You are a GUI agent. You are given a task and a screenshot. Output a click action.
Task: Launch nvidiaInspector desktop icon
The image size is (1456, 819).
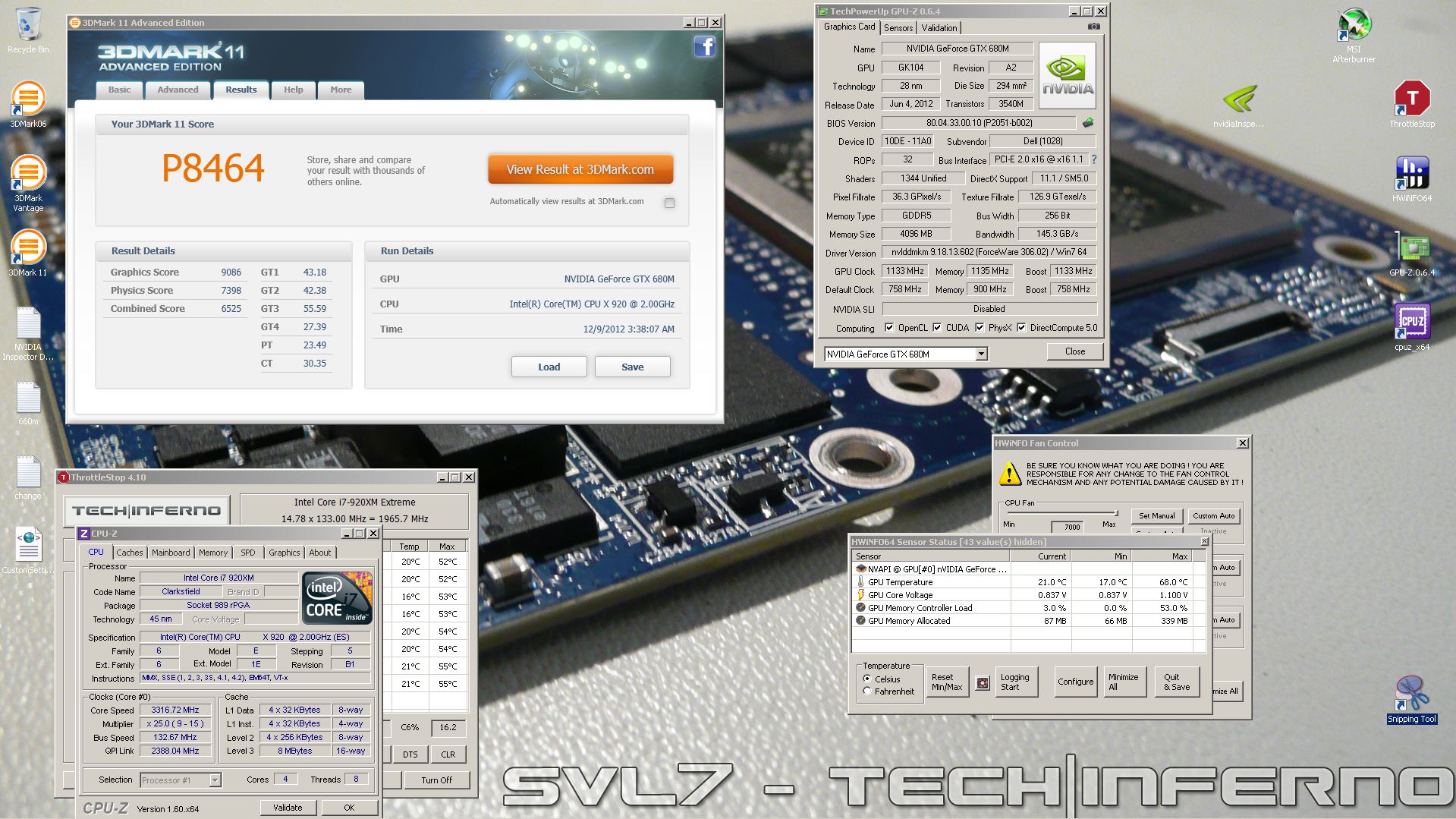(x=1238, y=106)
